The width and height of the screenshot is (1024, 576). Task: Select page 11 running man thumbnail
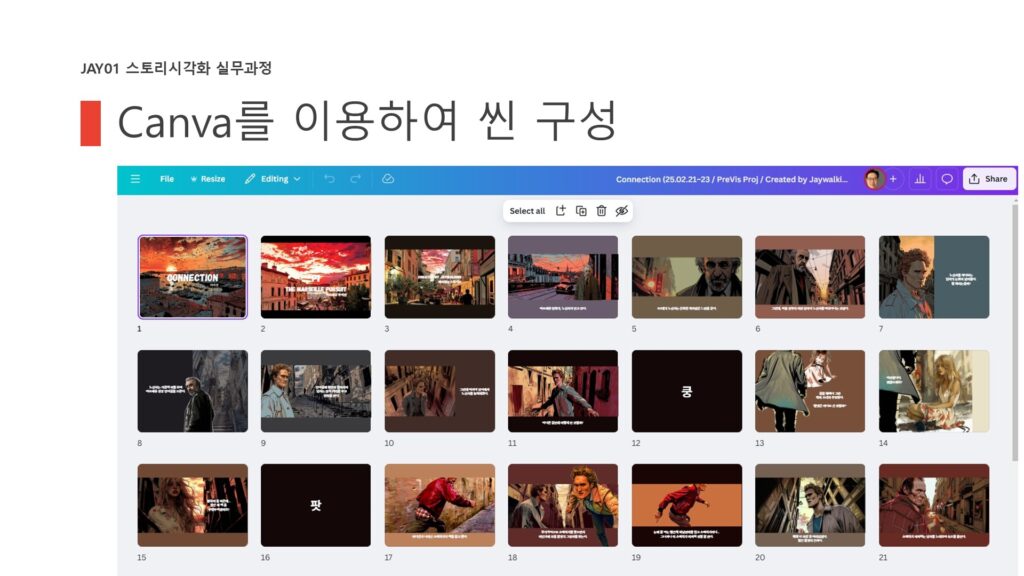pos(563,391)
